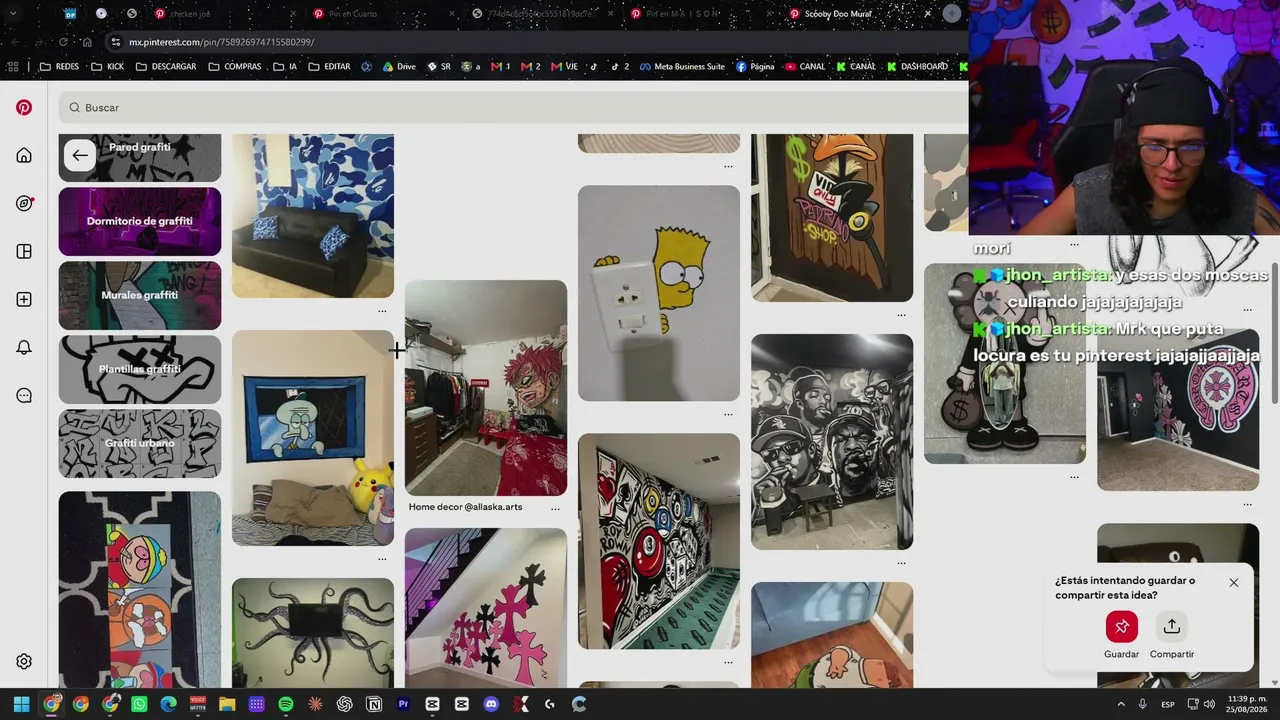The width and height of the screenshot is (1280, 720).
Task: Click the Home decor @allaska.arts caption
Action: coord(465,507)
